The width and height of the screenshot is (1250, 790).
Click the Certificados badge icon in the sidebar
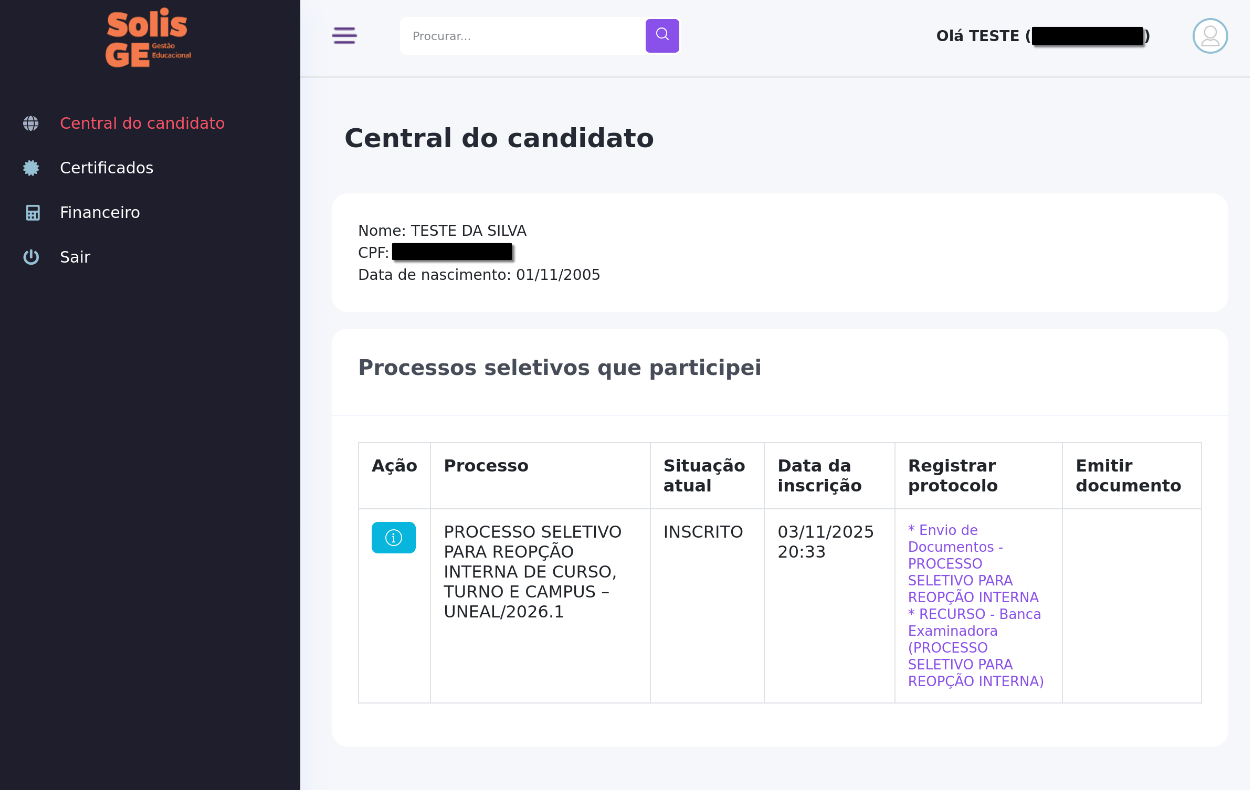(30, 167)
